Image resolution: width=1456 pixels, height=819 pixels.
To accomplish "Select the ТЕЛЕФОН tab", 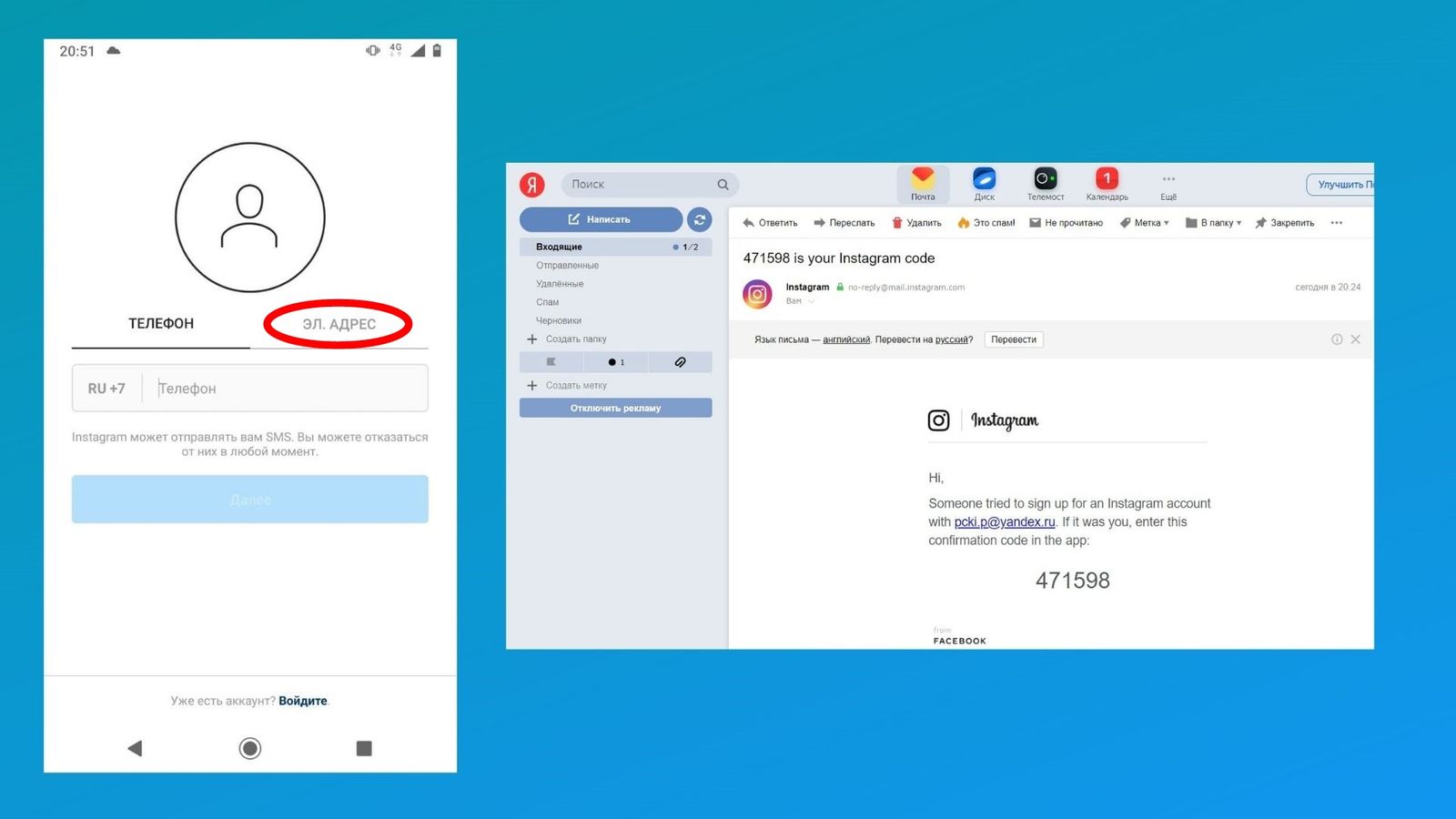I will point(161,323).
